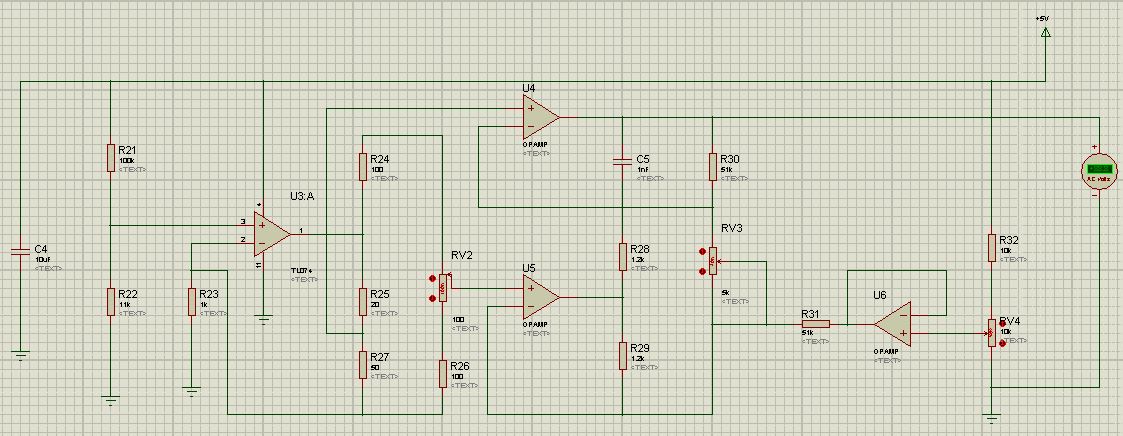Viewport: 1123px width, 436px height.
Task: Click ground symbol below RV4
Action: [992, 418]
